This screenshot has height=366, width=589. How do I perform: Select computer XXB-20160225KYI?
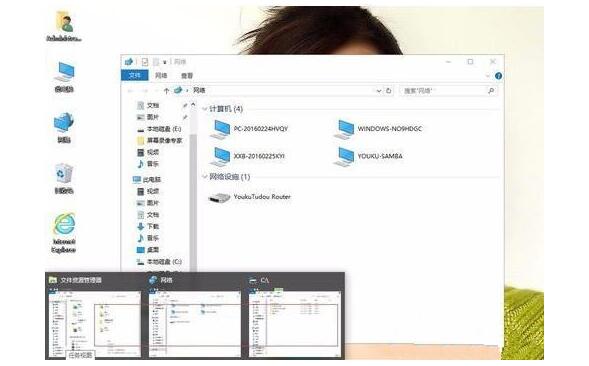pos(248,156)
